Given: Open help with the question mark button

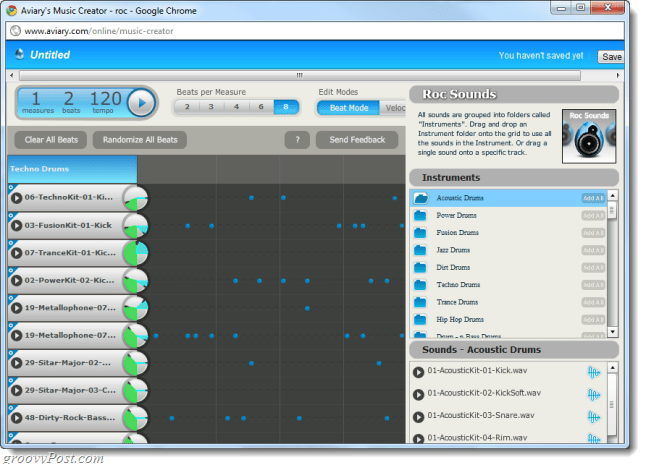Looking at the screenshot, I should point(297,140).
